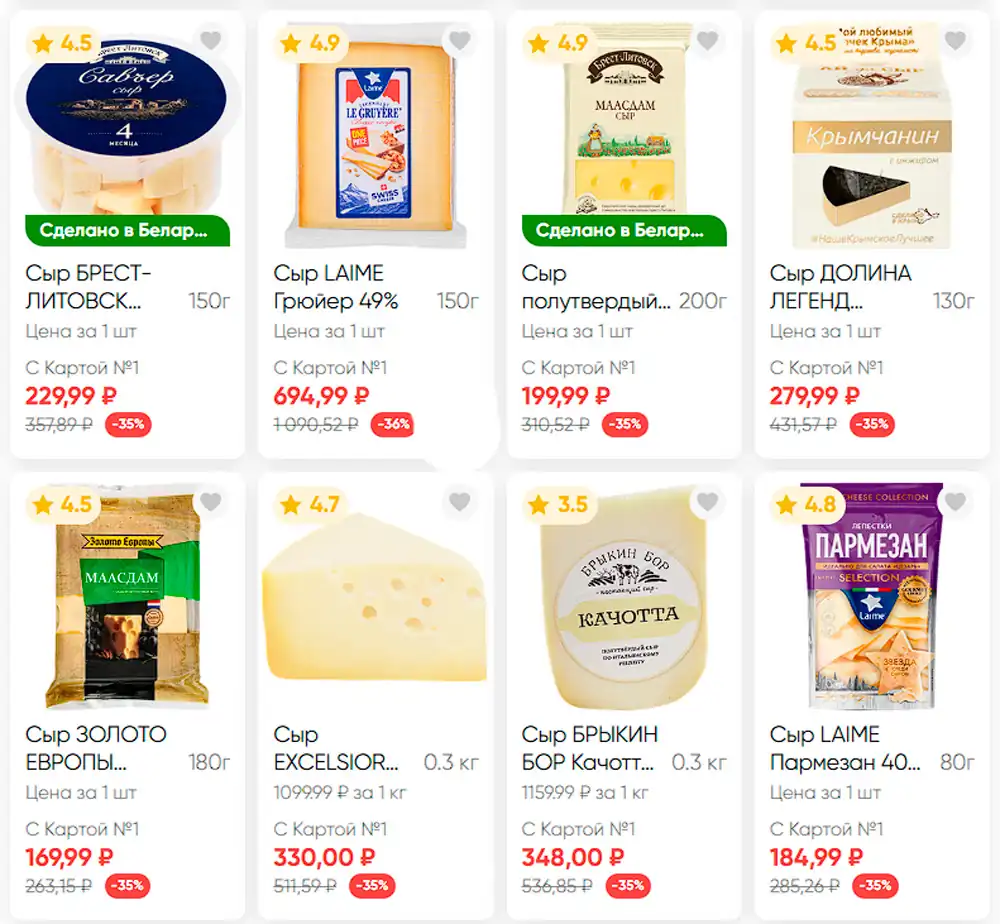Click the -36% discount badge
1000x924 pixels.
[393, 424]
